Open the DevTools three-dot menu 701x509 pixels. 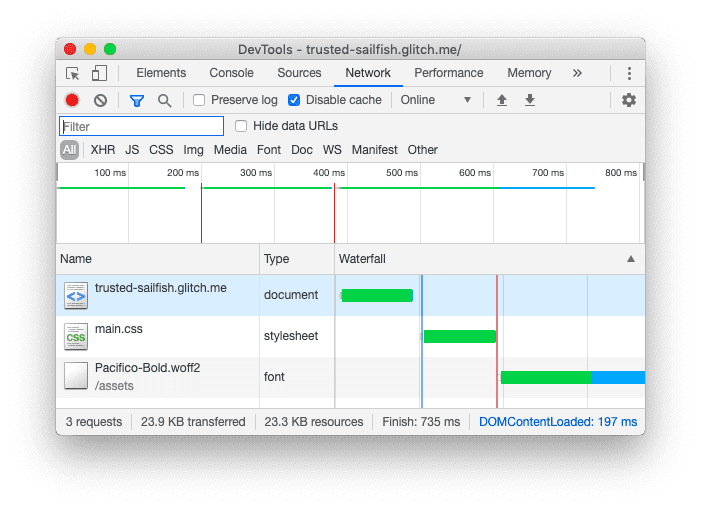629,73
